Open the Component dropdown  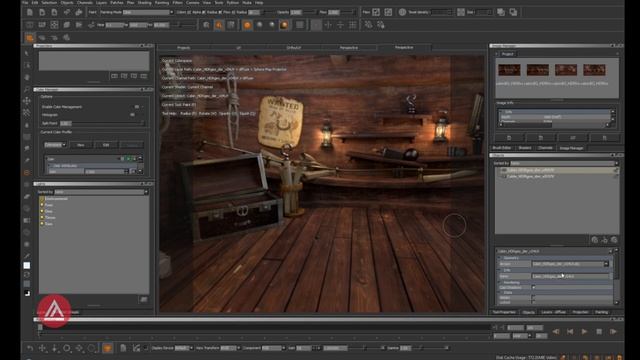point(273,348)
